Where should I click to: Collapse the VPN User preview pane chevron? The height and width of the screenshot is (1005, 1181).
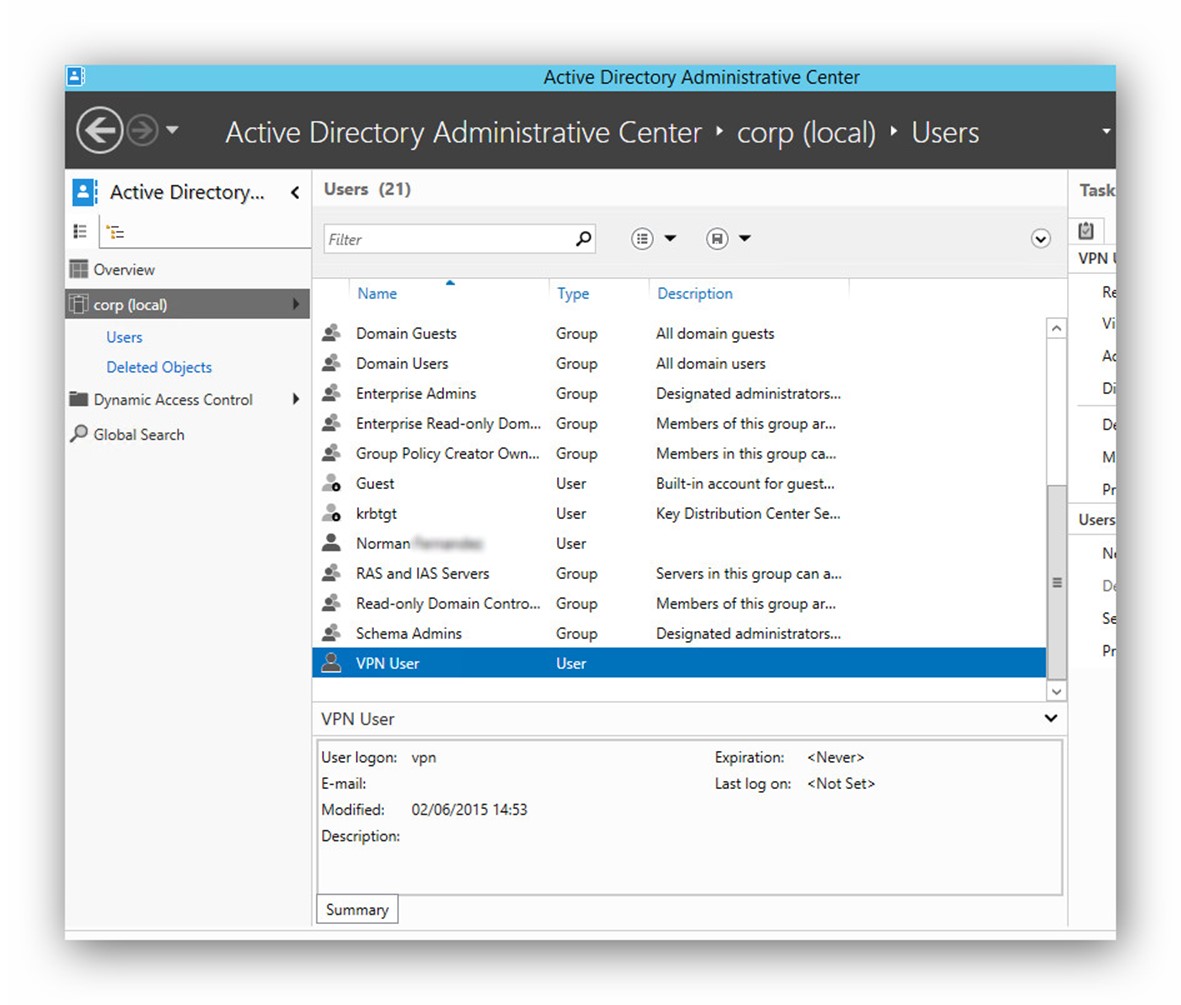1051,719
